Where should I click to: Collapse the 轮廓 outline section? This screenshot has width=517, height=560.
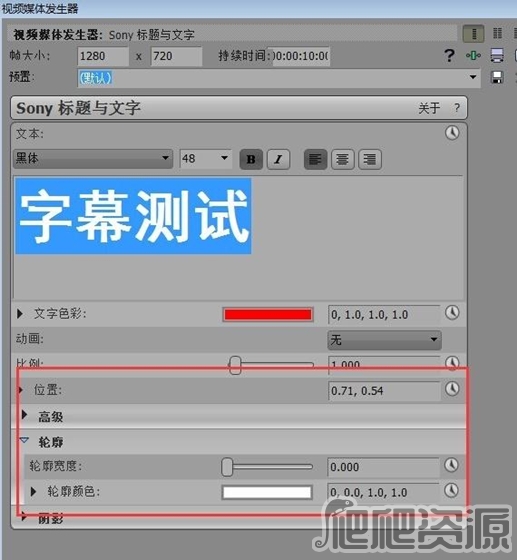click(24, 440)
